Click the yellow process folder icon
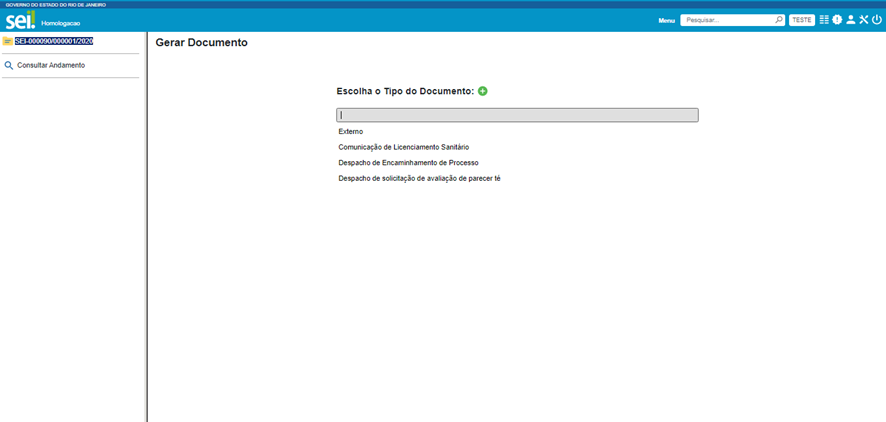Viewport: 886px width, 422px height. 8,41
